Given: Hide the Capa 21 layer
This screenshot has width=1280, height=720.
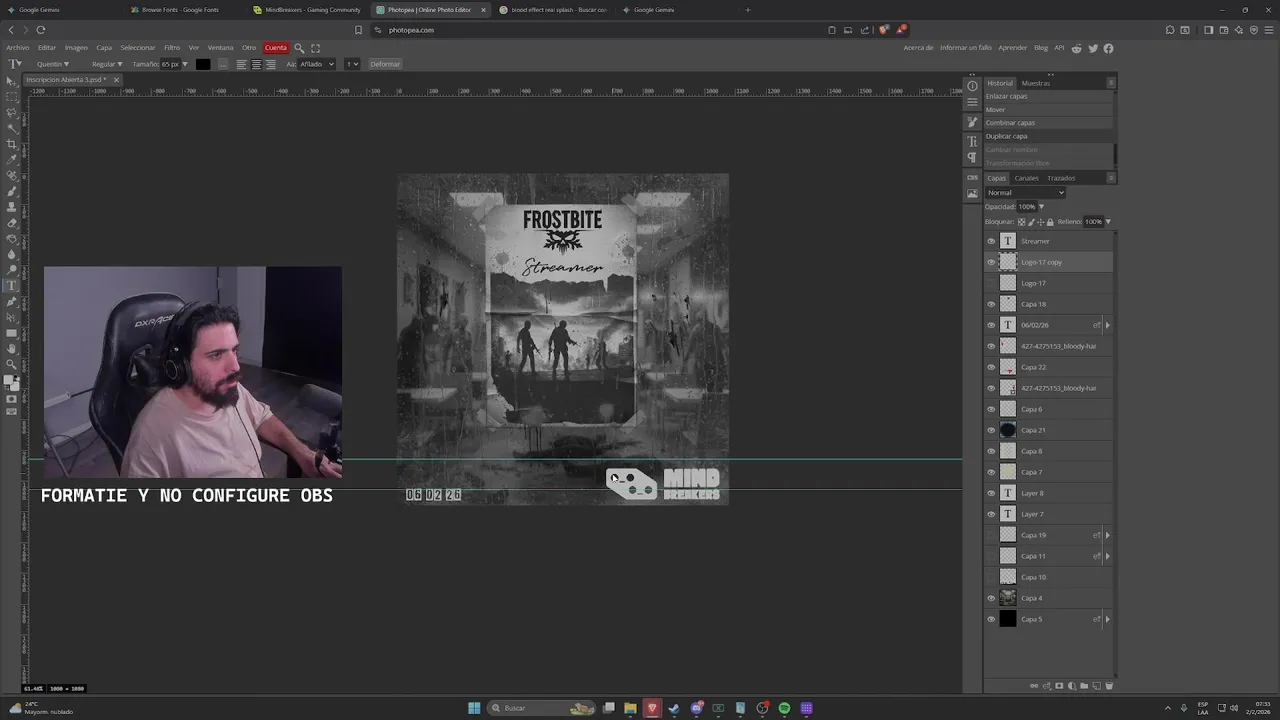Looking at the screenshot, I should (x=991, y=430).
